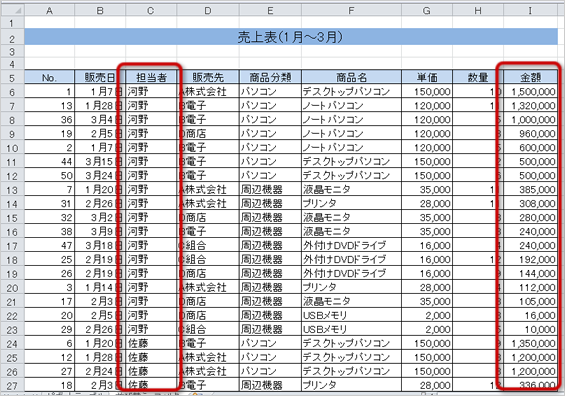Image resolution: width=565 pixels, height=396 pixels.
Task: Click the date cell 2月24日
Action: click(x=100, y=371)
